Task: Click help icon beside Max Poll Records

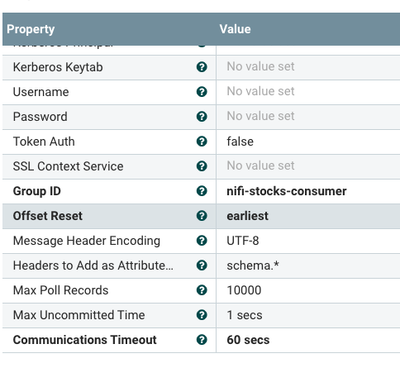Action: pyautogui.click(x=202, y=290)
